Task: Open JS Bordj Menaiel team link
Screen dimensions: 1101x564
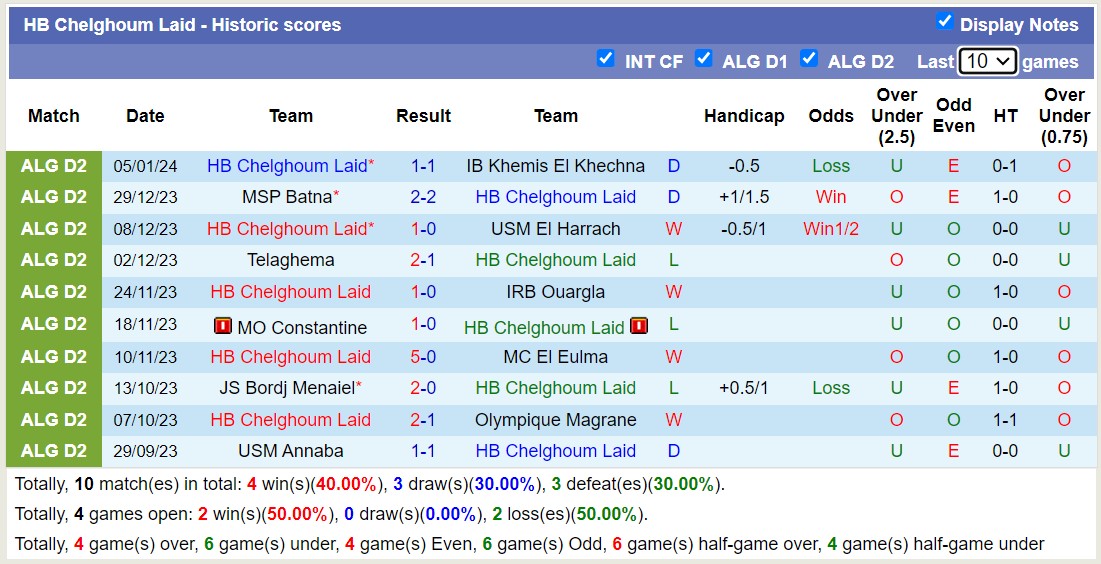Action: tap(286, 388)
